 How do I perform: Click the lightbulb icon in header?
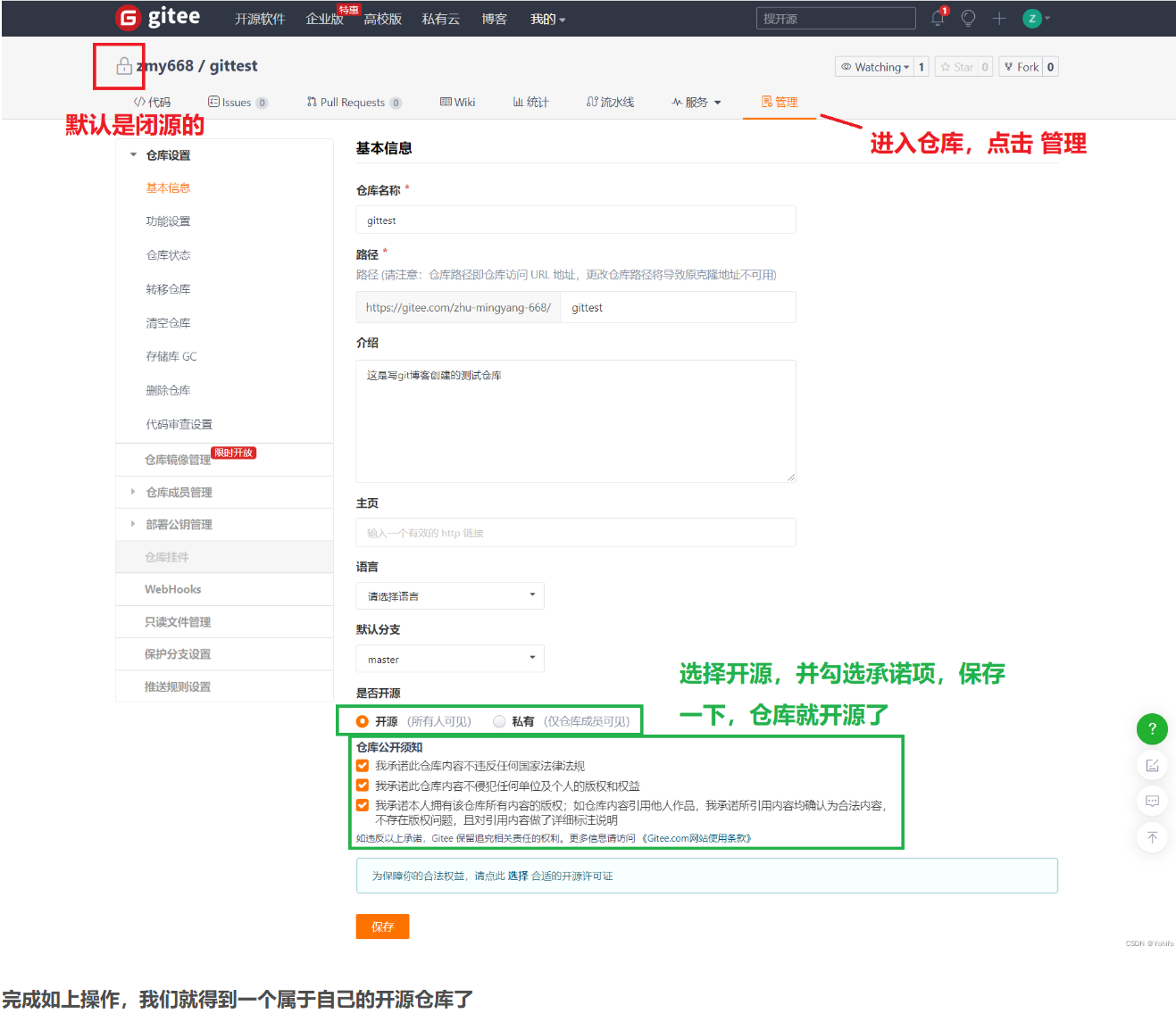tap(969, 18)
